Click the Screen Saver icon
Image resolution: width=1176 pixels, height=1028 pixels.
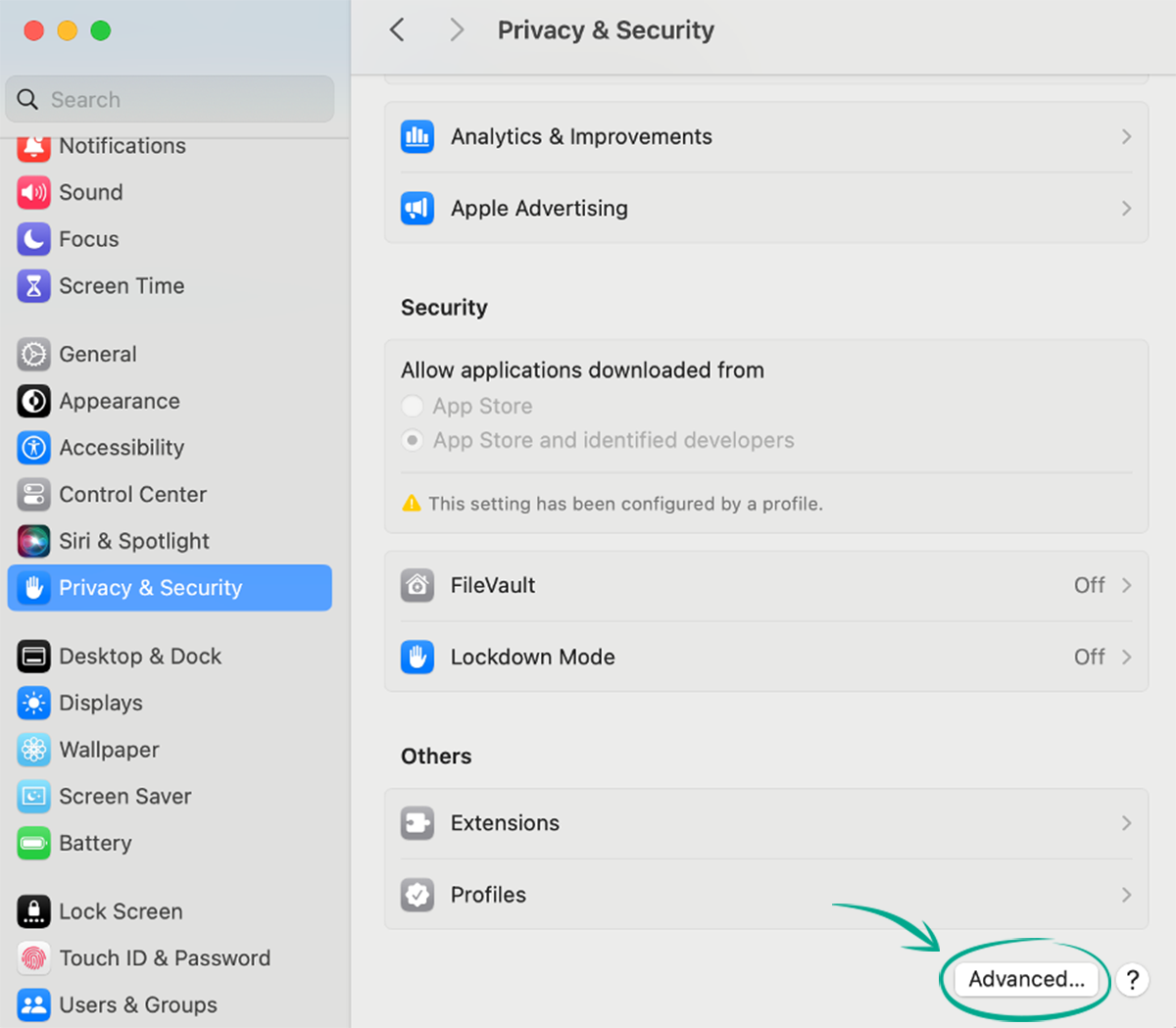tap(33, 797)
